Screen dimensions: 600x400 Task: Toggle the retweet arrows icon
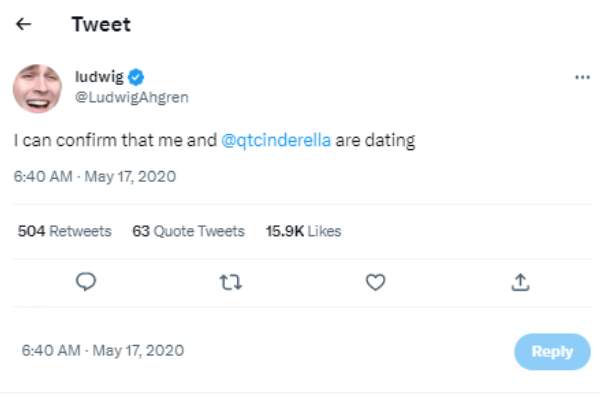[231, 283]
